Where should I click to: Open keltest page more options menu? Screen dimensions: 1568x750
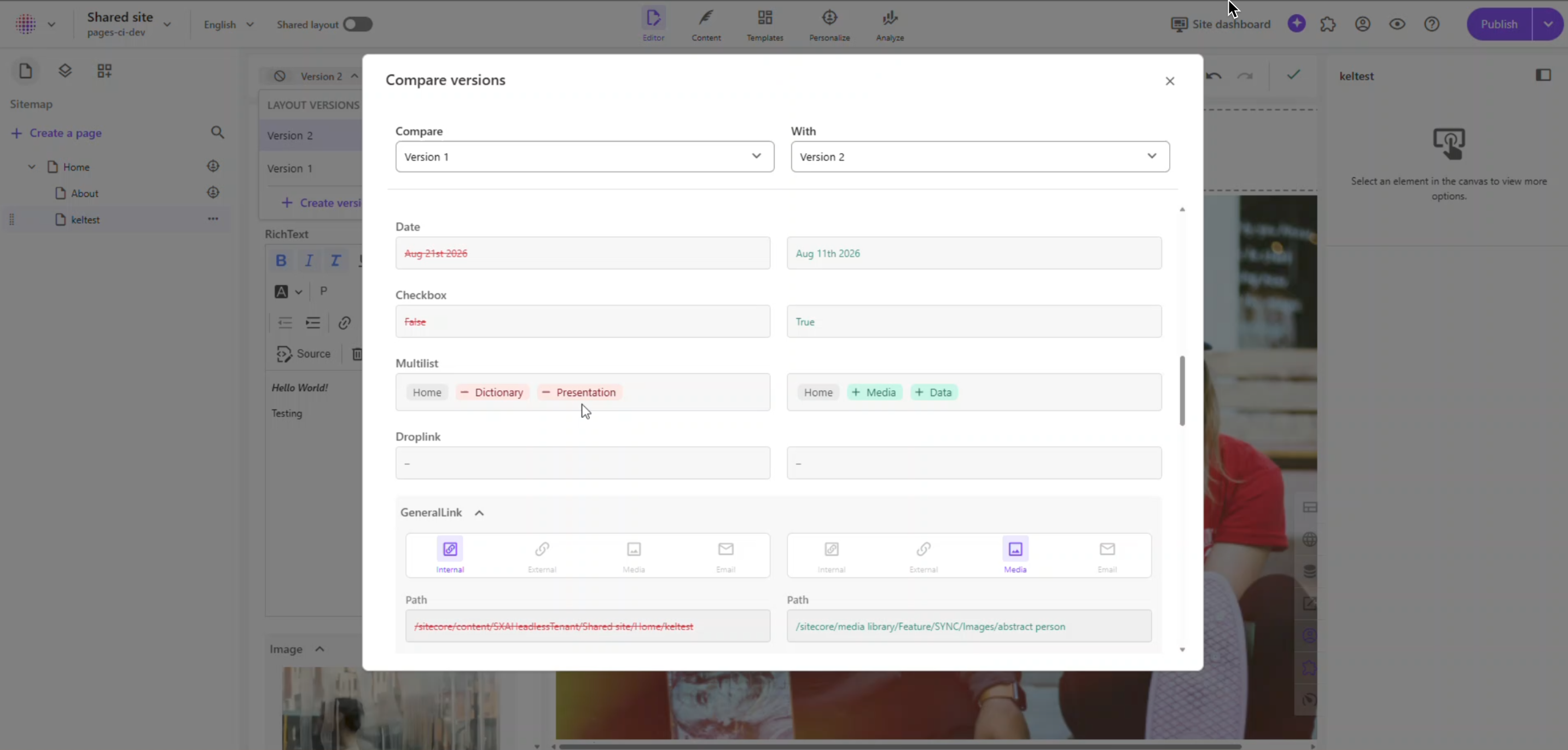pyautogui.click(x=213, y=219)
